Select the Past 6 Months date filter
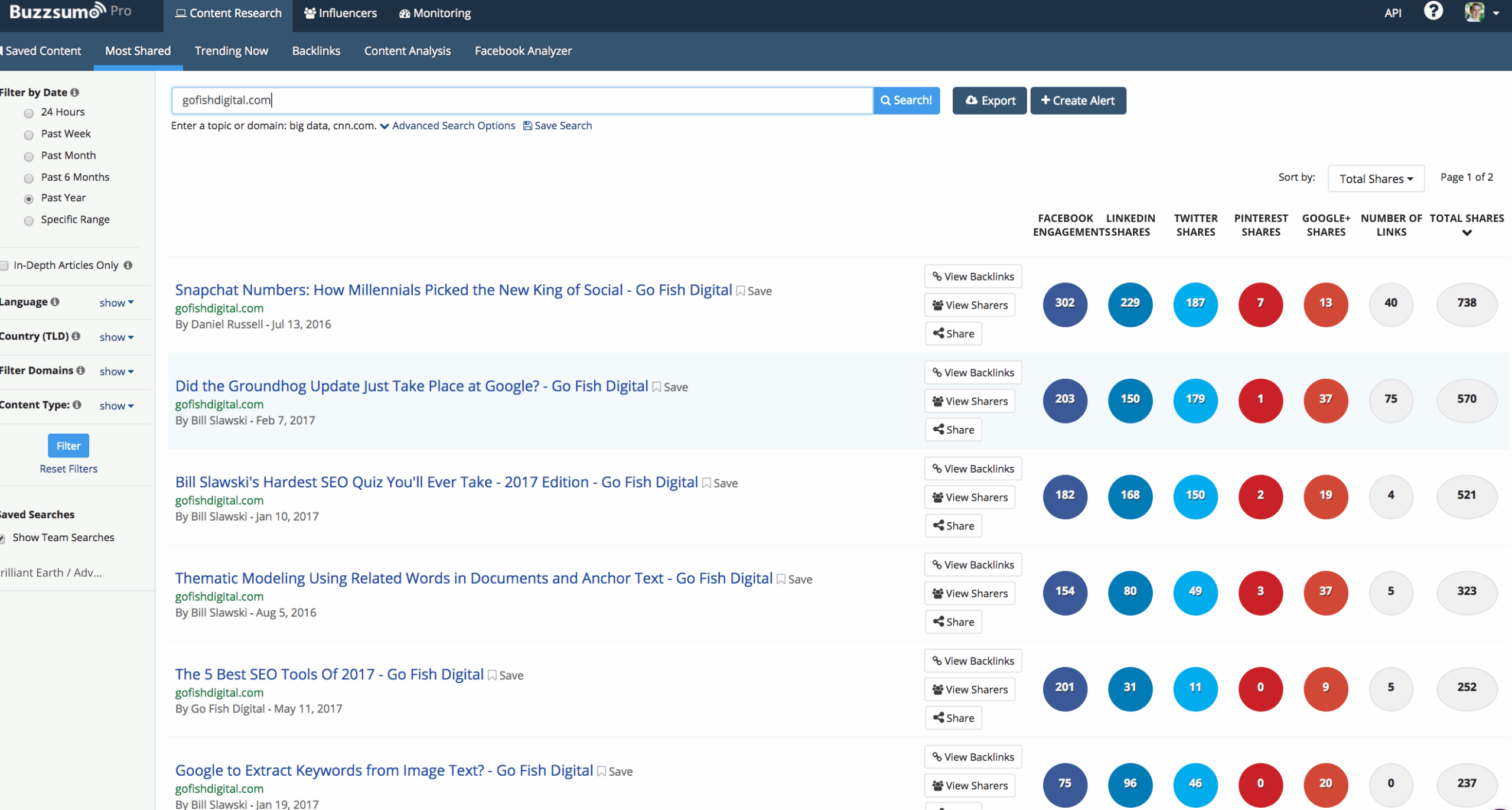 click(28, 178)
